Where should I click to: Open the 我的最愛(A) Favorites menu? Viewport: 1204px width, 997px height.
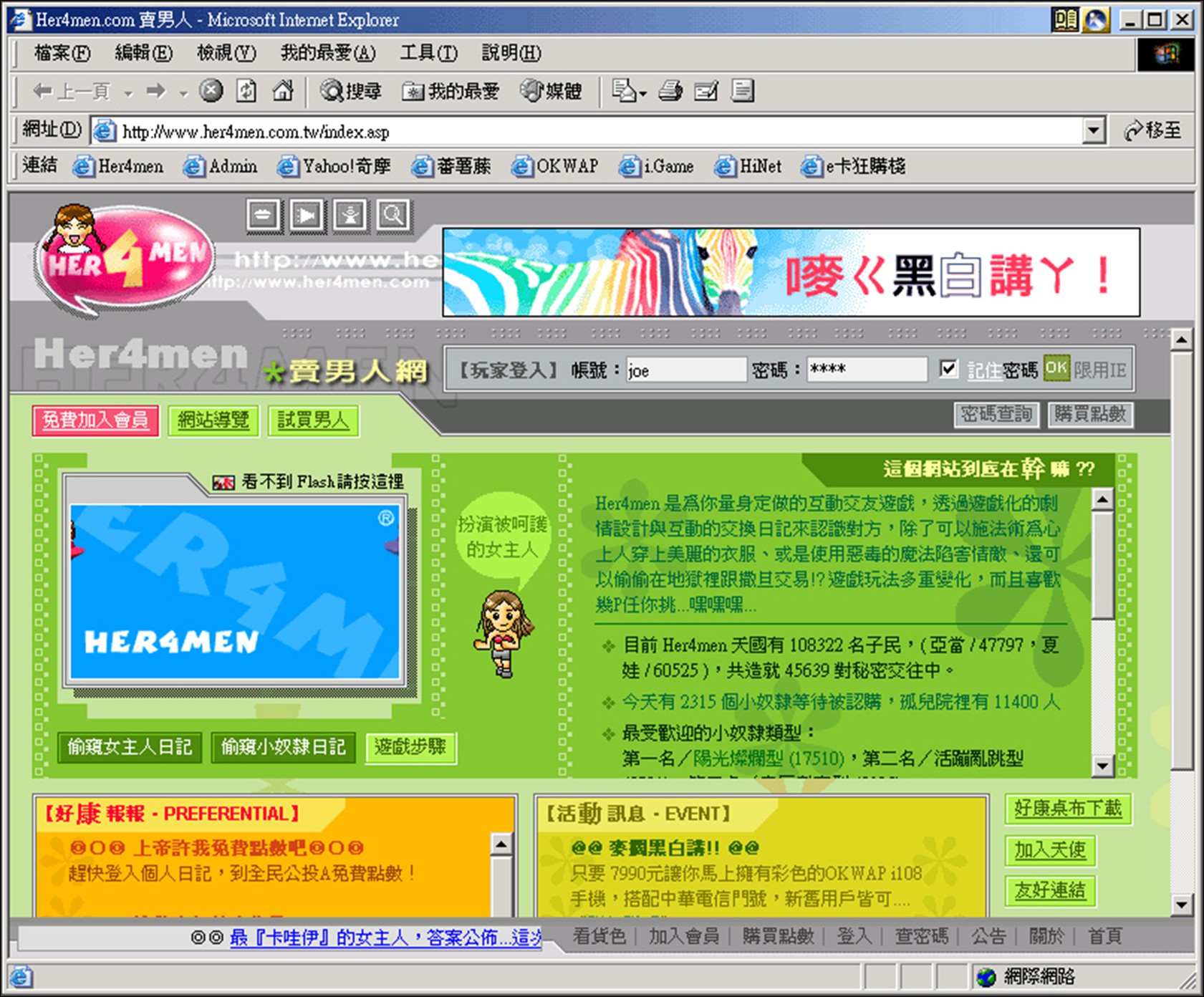(x=328, y=52)
